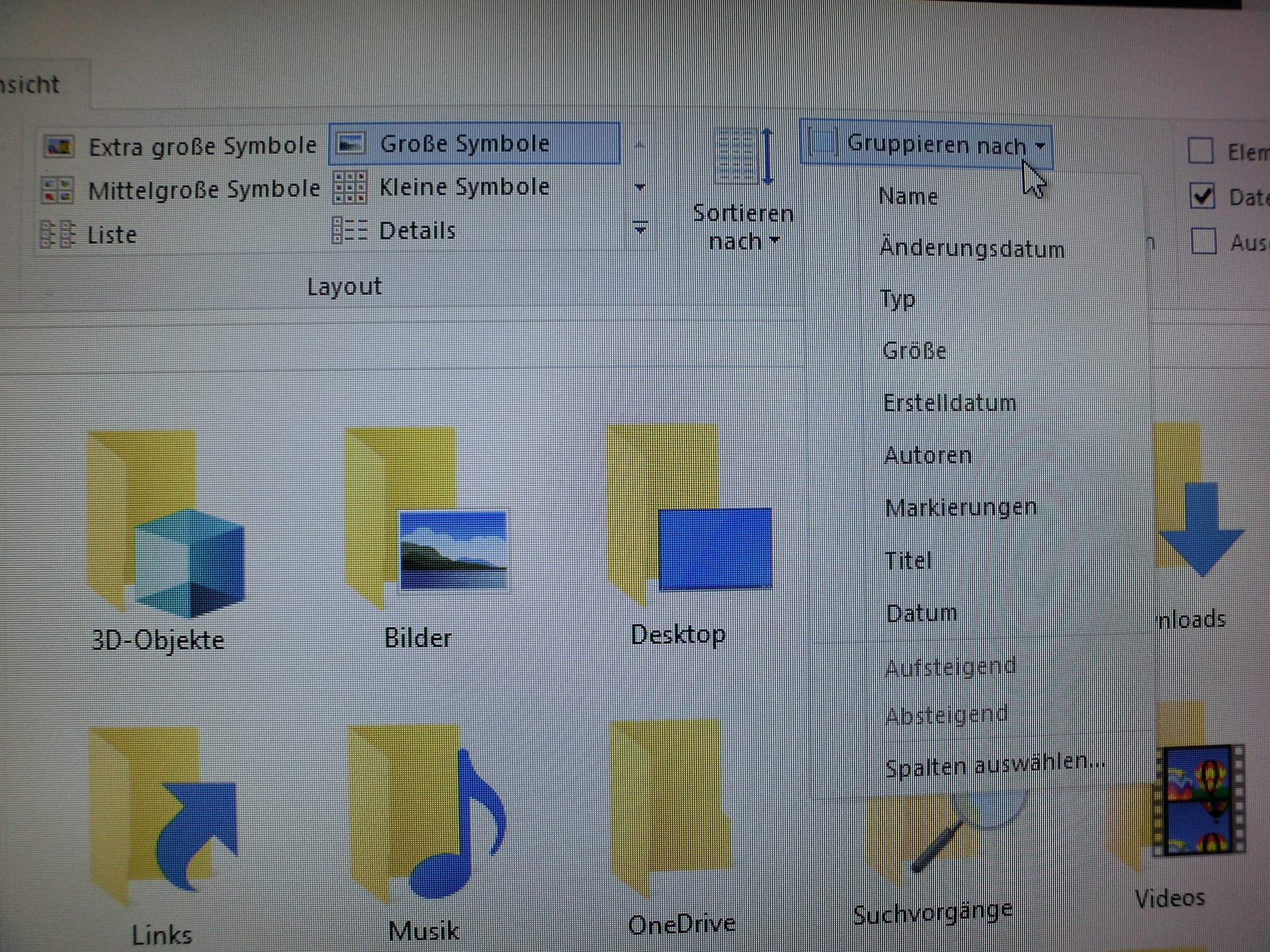Image resolution: width=1270 pixels, height=952 pixels.
Task: Choose Spalten auswählen... menu entry
Action: 995,766
